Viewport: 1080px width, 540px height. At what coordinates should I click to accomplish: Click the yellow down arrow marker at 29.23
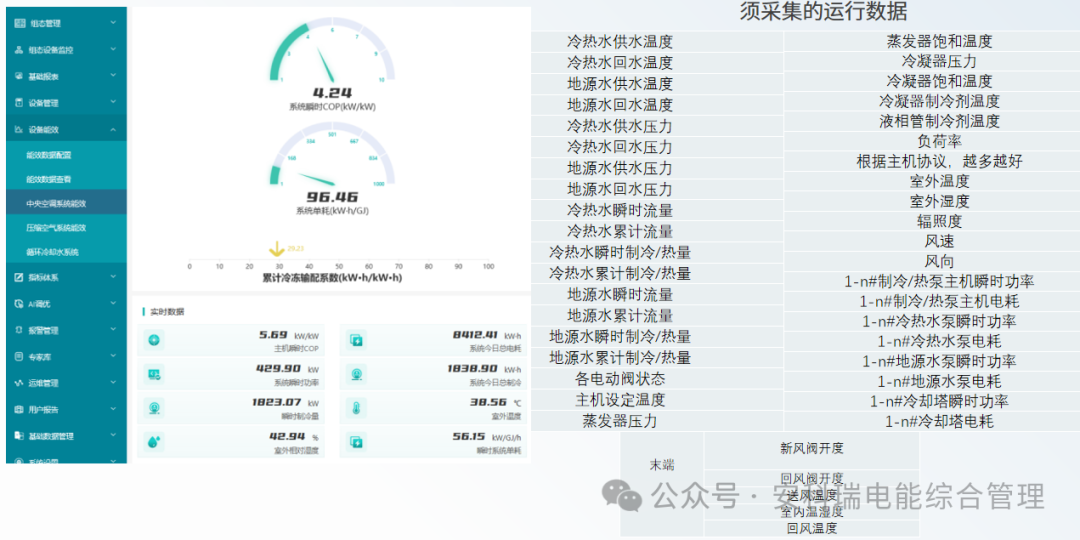(277, 249)
